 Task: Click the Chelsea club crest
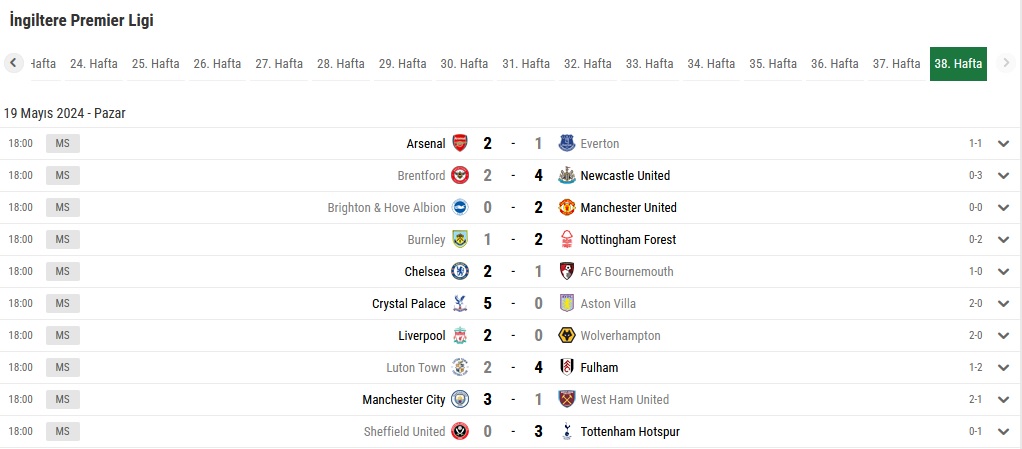(x=460, y=271)
